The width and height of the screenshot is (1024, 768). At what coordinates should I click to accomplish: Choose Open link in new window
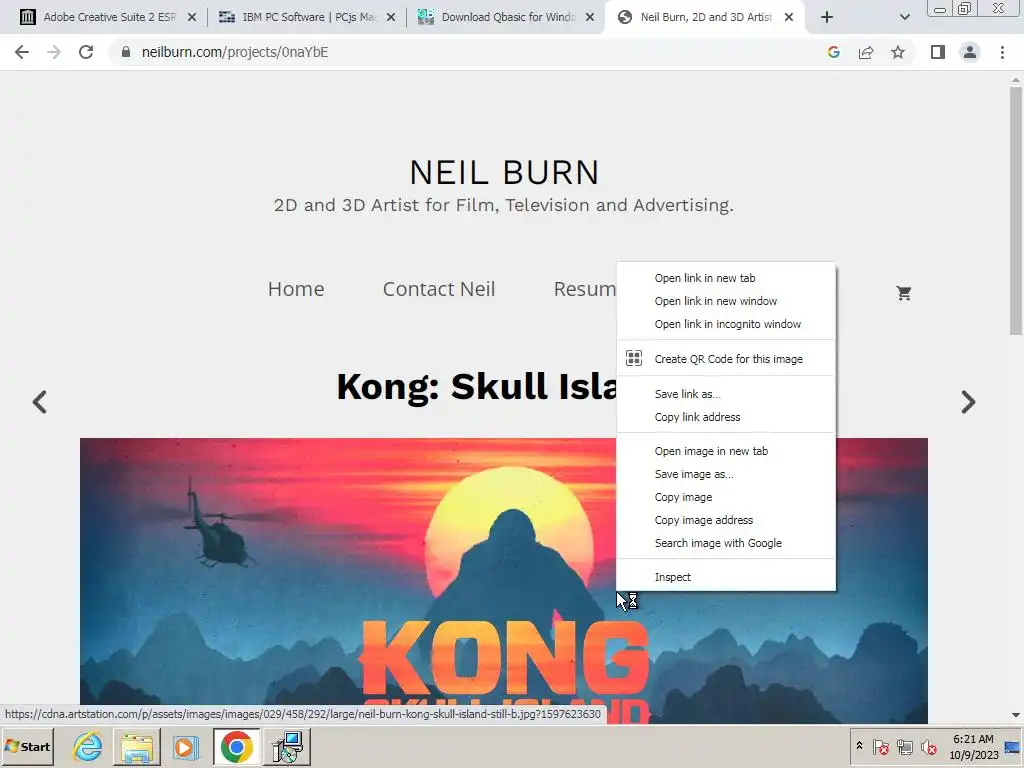(726, 301)
